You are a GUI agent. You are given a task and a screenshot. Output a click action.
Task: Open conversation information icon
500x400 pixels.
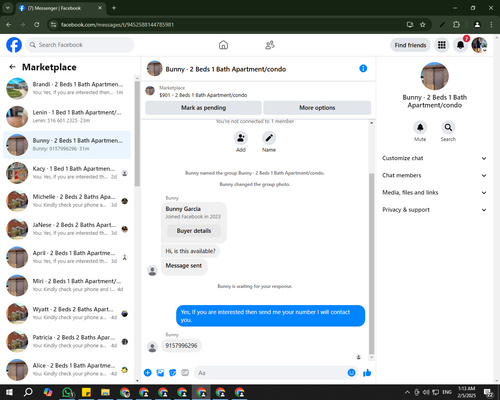click(x=363, y=68)
